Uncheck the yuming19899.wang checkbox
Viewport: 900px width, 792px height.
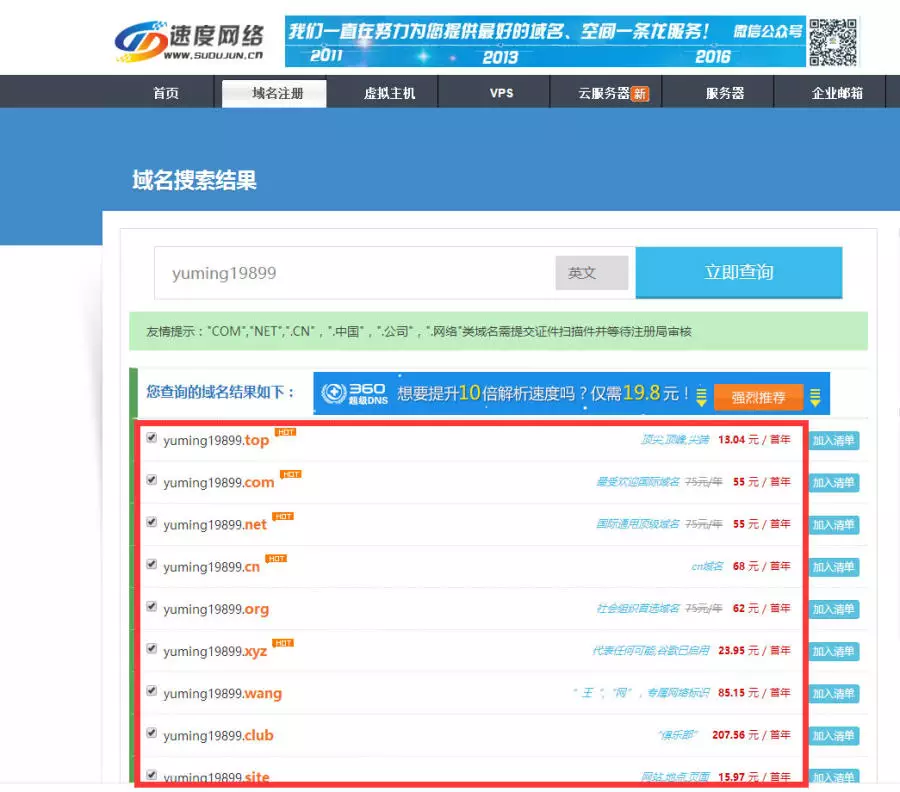pos(152,690)
